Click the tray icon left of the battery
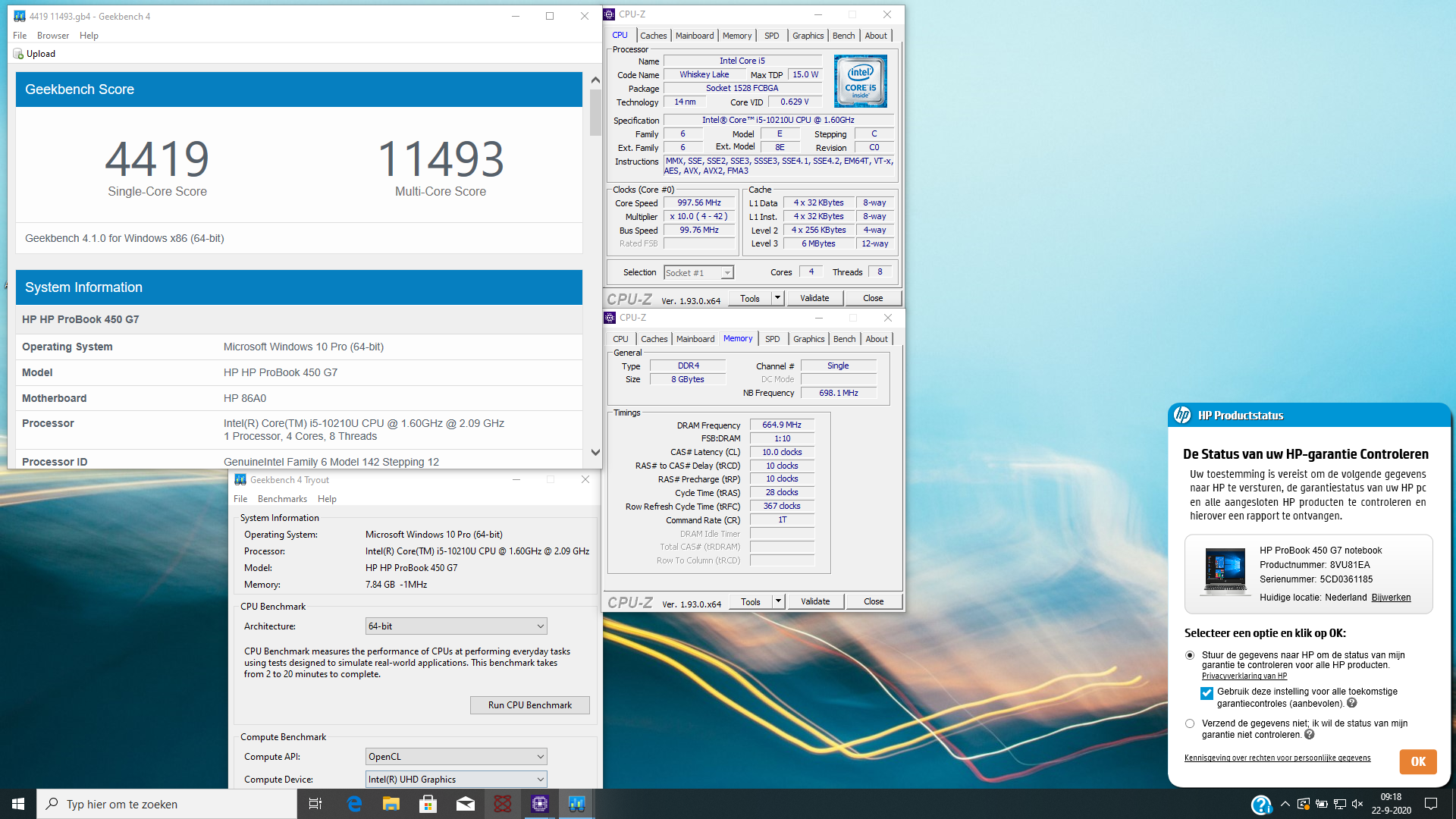 pos(1304,804)
